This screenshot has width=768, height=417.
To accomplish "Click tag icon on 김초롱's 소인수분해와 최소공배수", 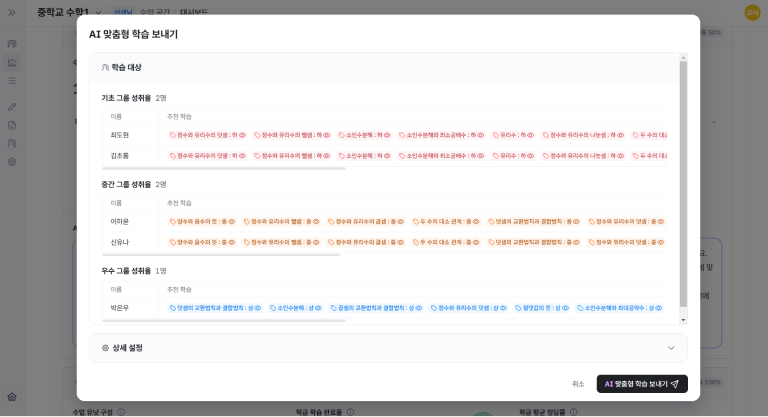I will pyautogui.click(x=401, y=156).
